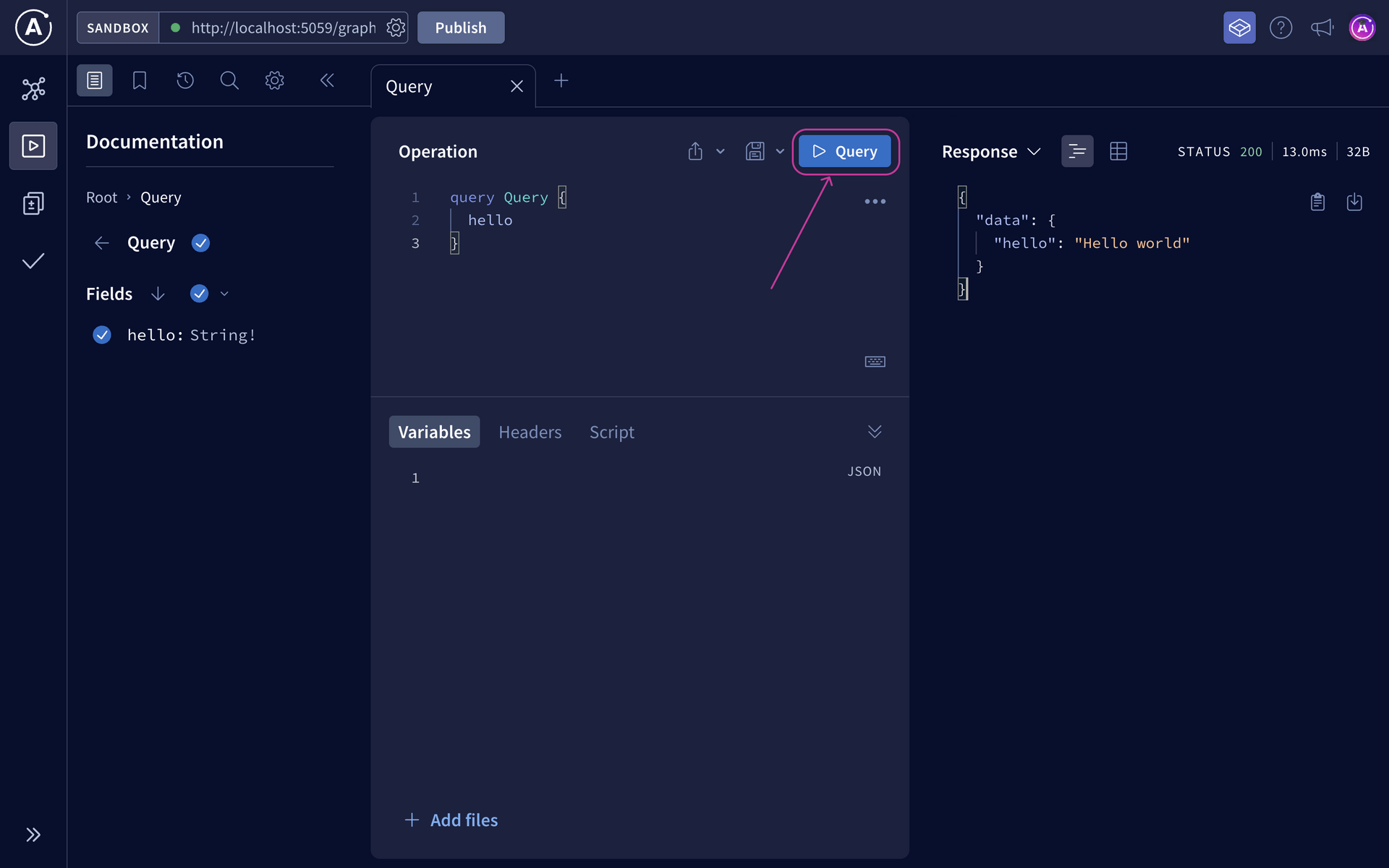Open the Explorer settings gear
The image size is (1389, 868).
click(x=274, y=80)
